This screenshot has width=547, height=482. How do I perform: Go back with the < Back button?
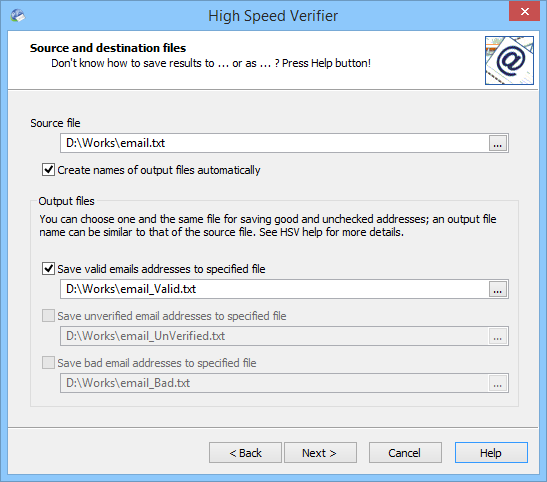click(x=245, y=453)
